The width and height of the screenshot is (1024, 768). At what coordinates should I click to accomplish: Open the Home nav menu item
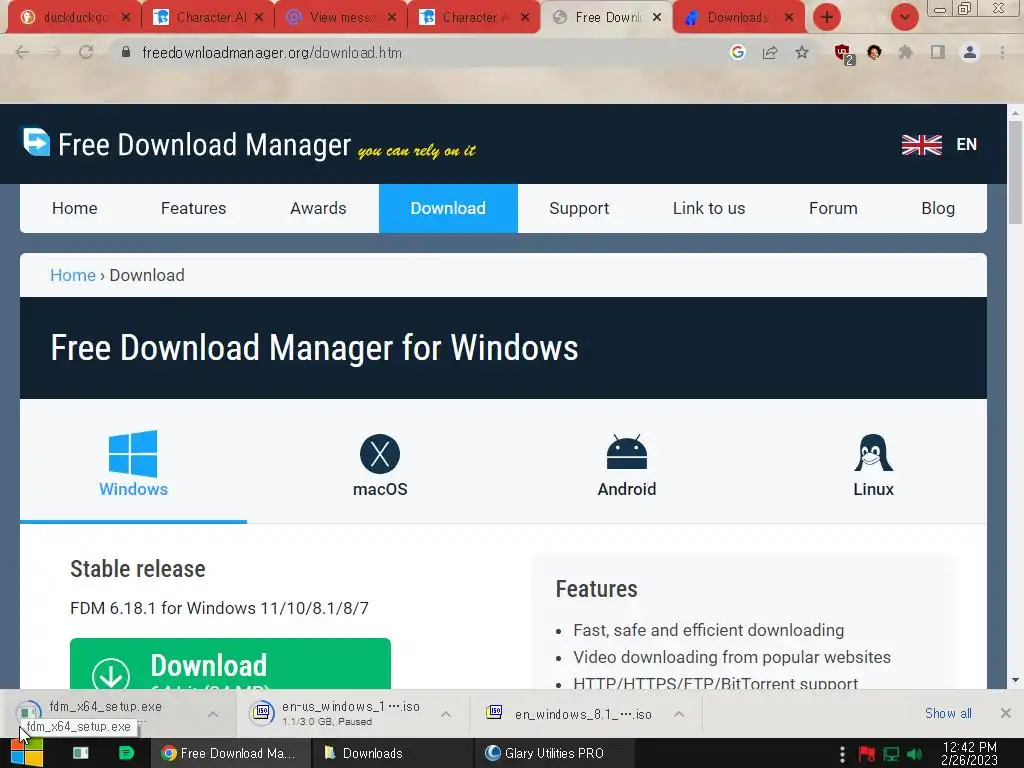pos(74,208)
